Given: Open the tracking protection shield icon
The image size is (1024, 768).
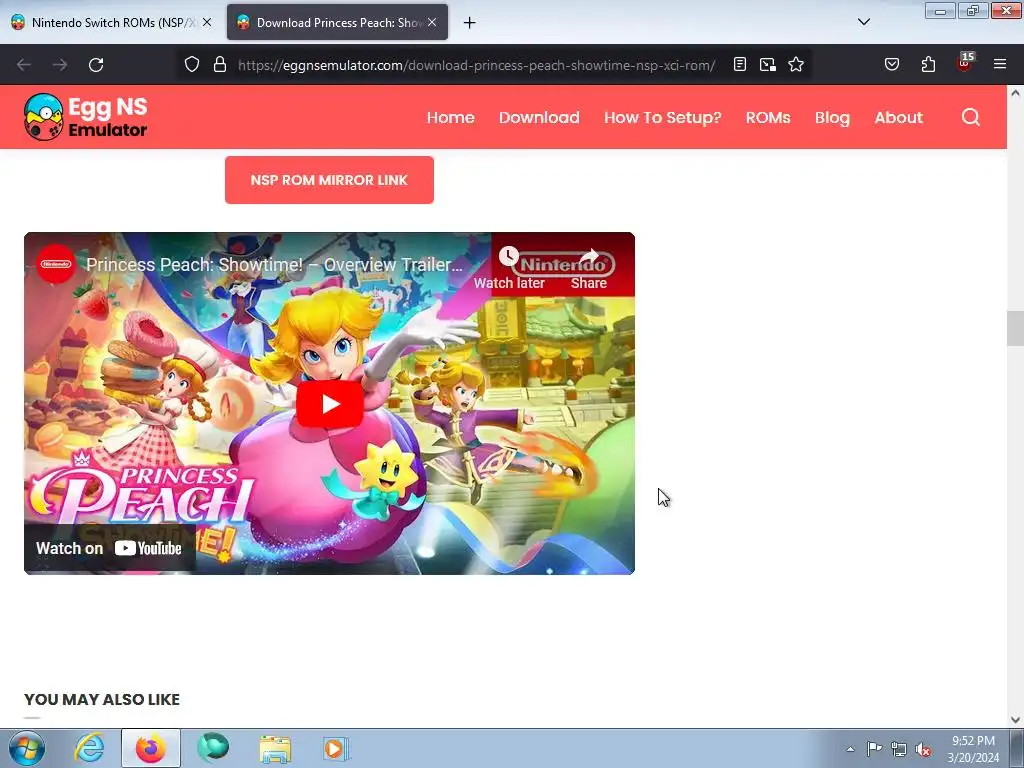Looking at the screenshot, I should (x=191, y=65).
